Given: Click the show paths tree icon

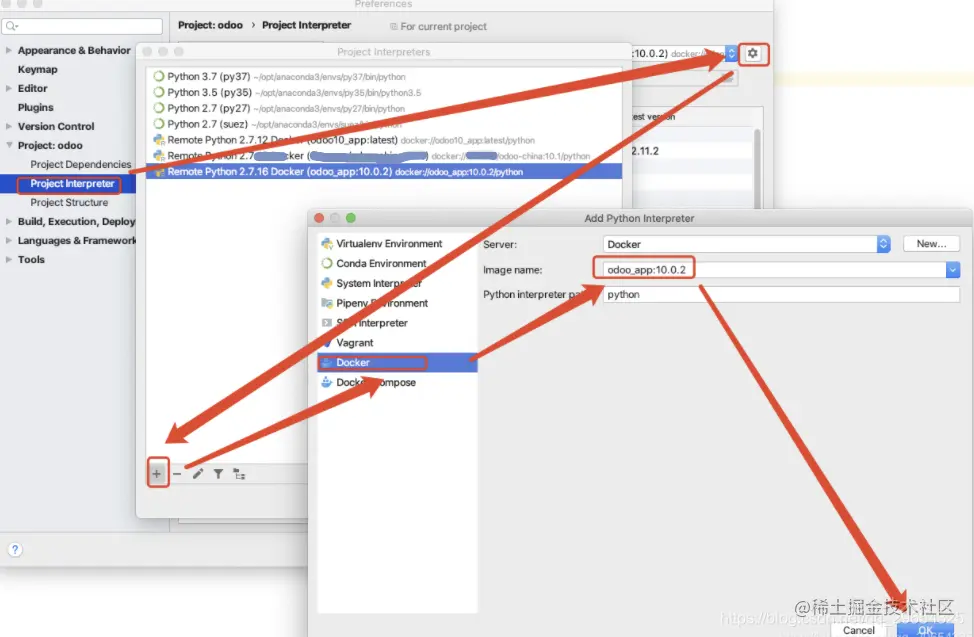Looking at the screenshot, I should pyautogui.click(x=239, y=474).
